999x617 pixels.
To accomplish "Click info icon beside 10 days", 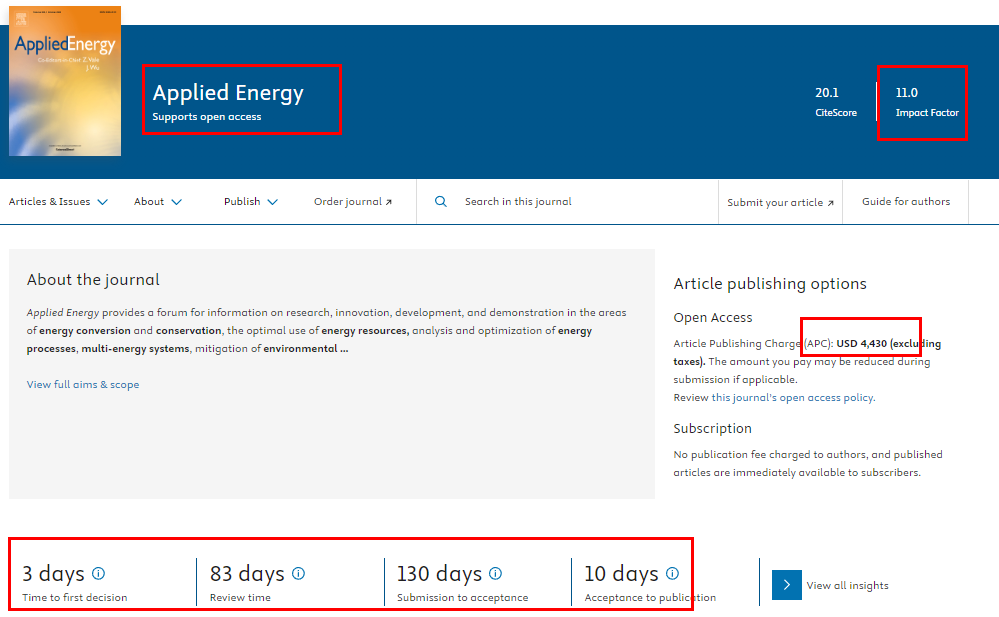I will pos(672,573).
